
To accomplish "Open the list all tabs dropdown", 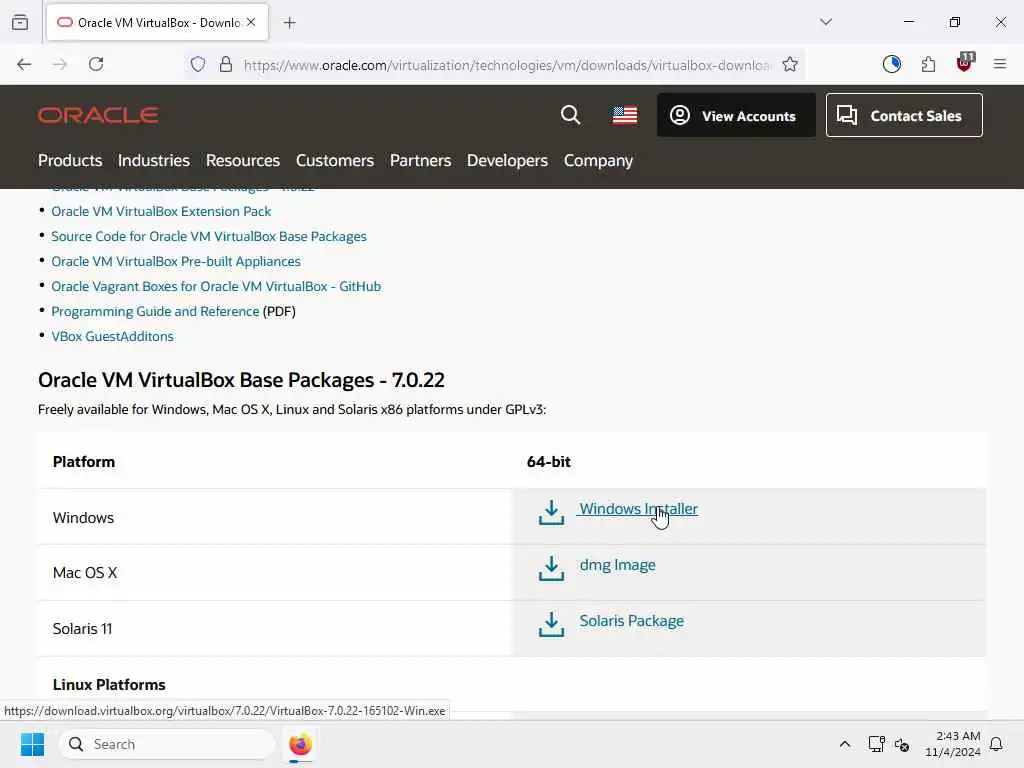I will tap(826, 22).
